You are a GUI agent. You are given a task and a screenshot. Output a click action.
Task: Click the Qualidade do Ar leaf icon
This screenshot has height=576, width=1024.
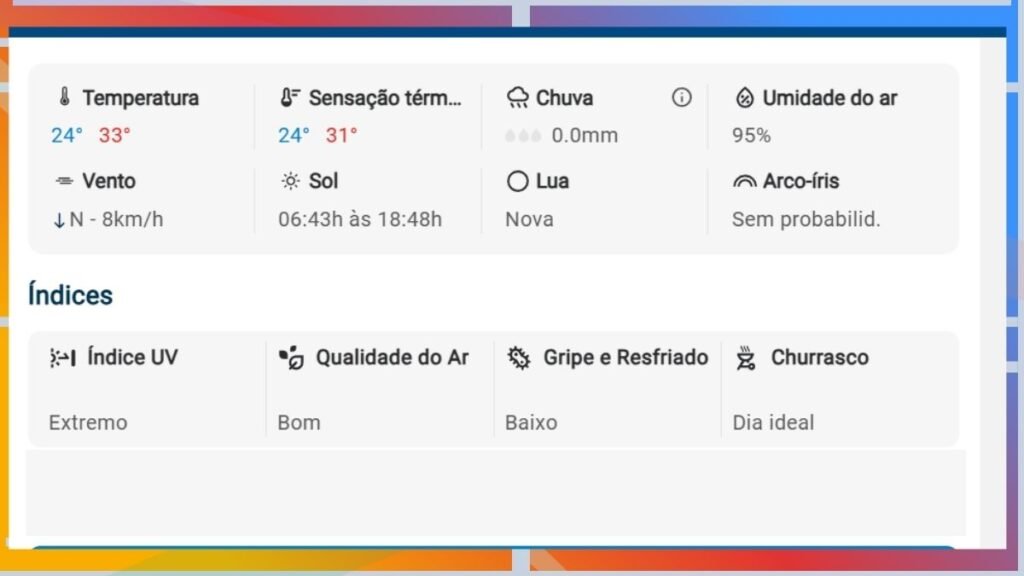click(x=291, y=358)
